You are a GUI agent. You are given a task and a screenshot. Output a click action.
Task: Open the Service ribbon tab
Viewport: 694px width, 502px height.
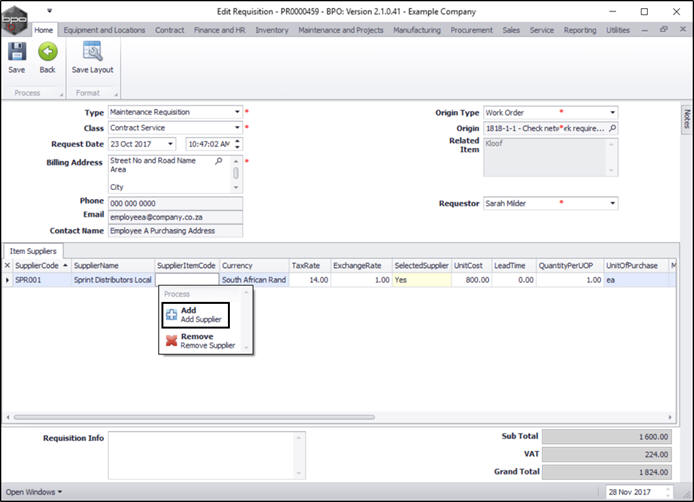(x=542, y=30)
